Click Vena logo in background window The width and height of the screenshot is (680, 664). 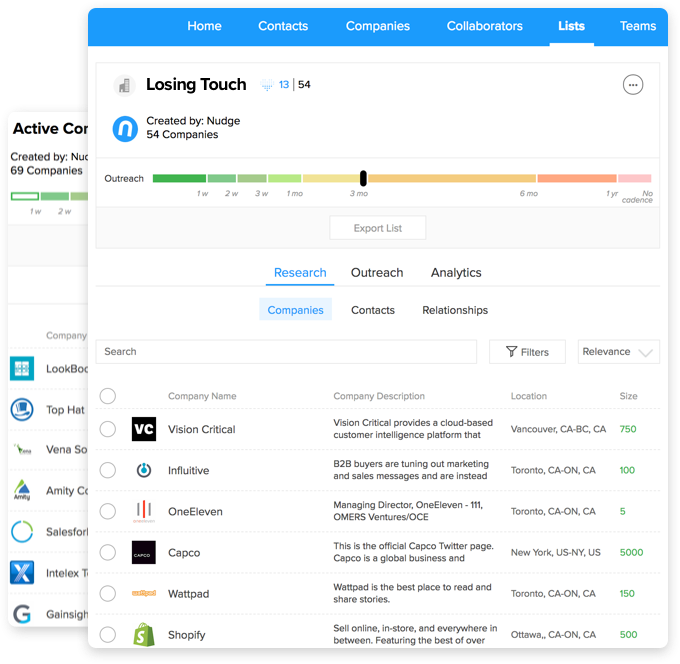22,449
